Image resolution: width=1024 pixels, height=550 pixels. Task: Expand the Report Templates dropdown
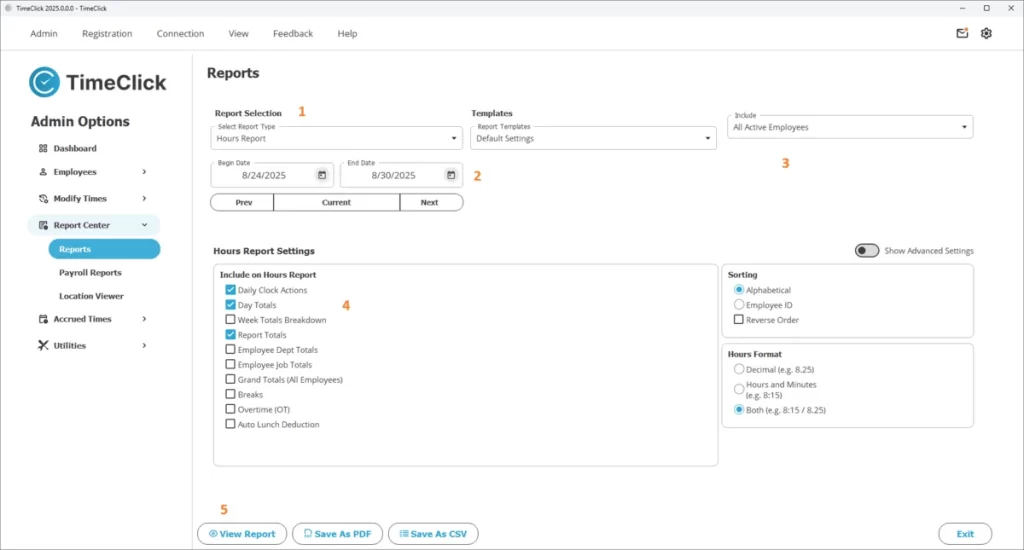tap(594, 139)
